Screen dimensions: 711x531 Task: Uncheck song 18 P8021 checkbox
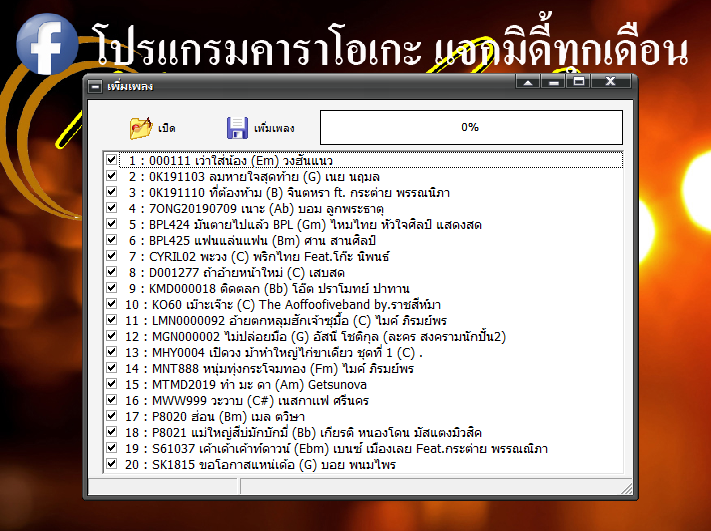pos(111,431)
